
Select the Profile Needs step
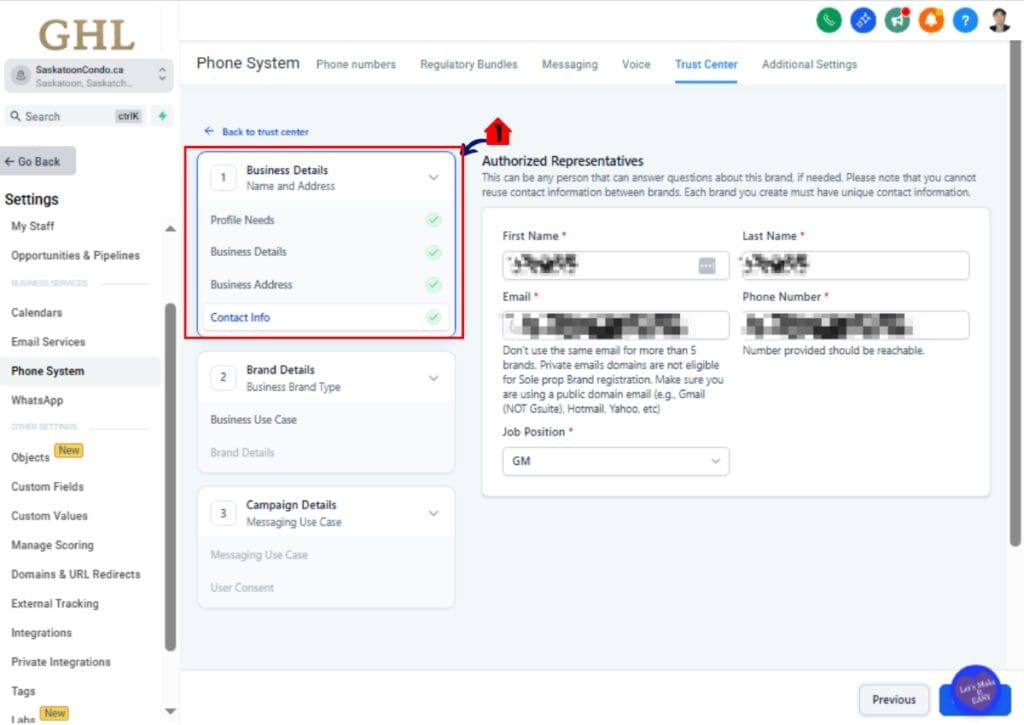242,220
